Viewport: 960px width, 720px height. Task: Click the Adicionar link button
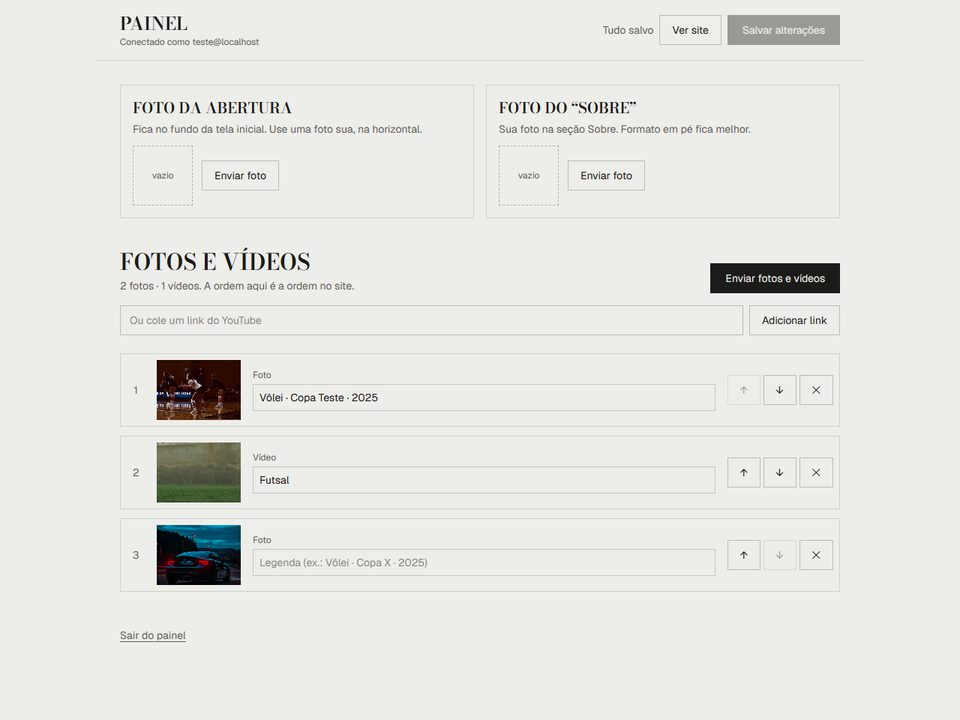[x=794, y=320]
